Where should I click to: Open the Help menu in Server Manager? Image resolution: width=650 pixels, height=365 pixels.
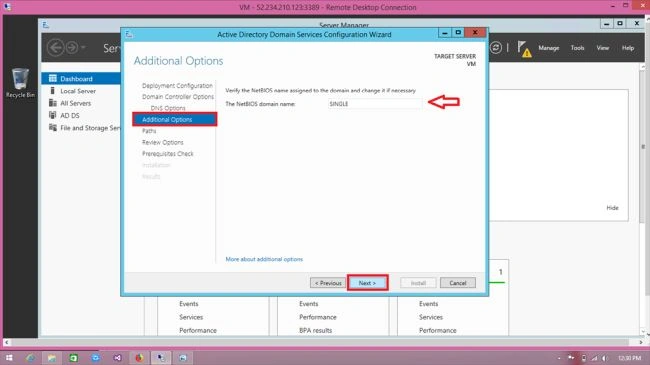click(x=628, y=48)
